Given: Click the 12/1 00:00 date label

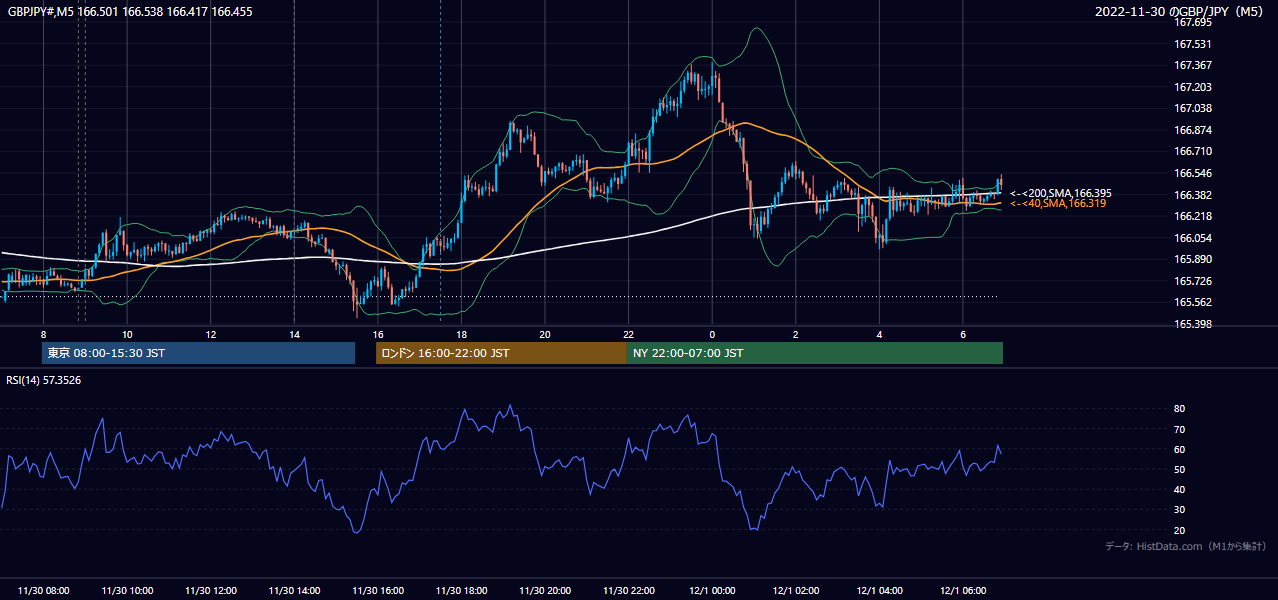Looking at the screenshot, I should click(712, 591).
